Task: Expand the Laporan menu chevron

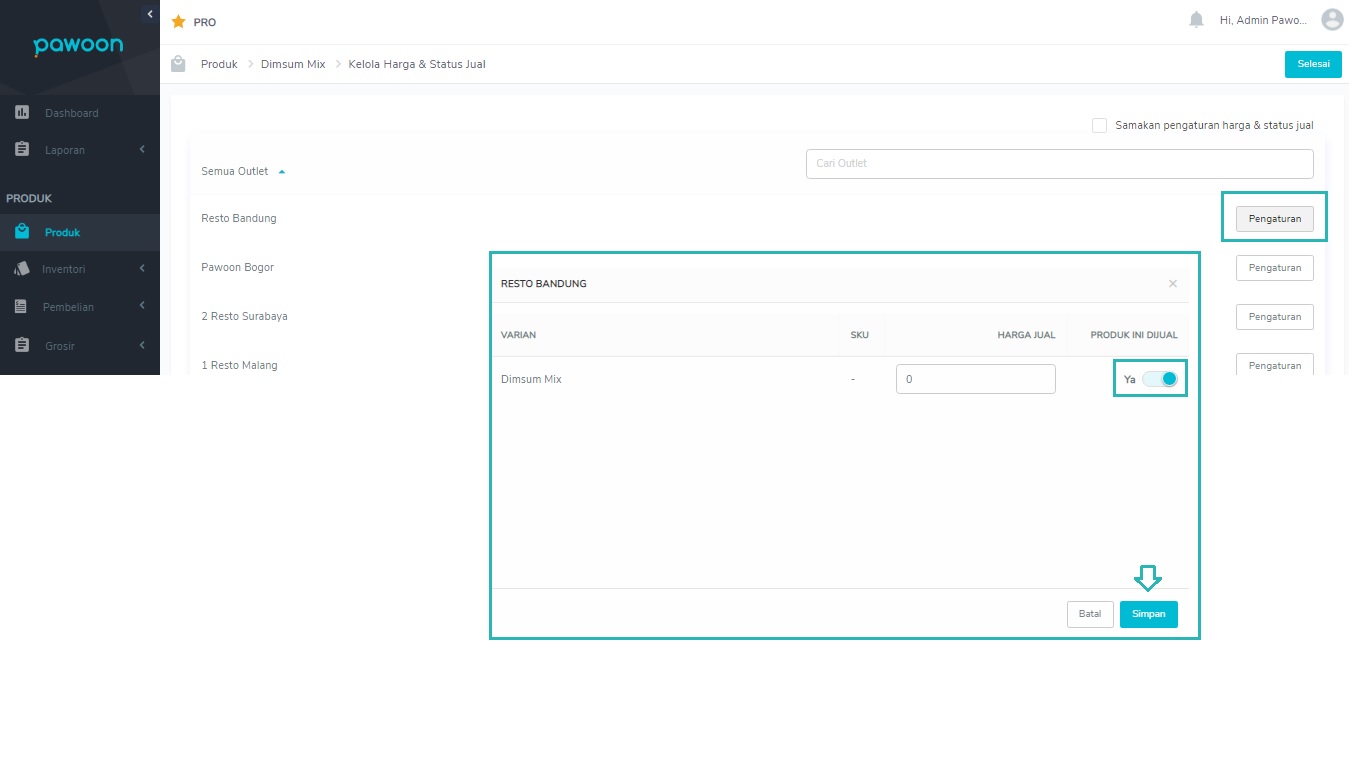Action: pyautogui.click(x=142, y=149)
